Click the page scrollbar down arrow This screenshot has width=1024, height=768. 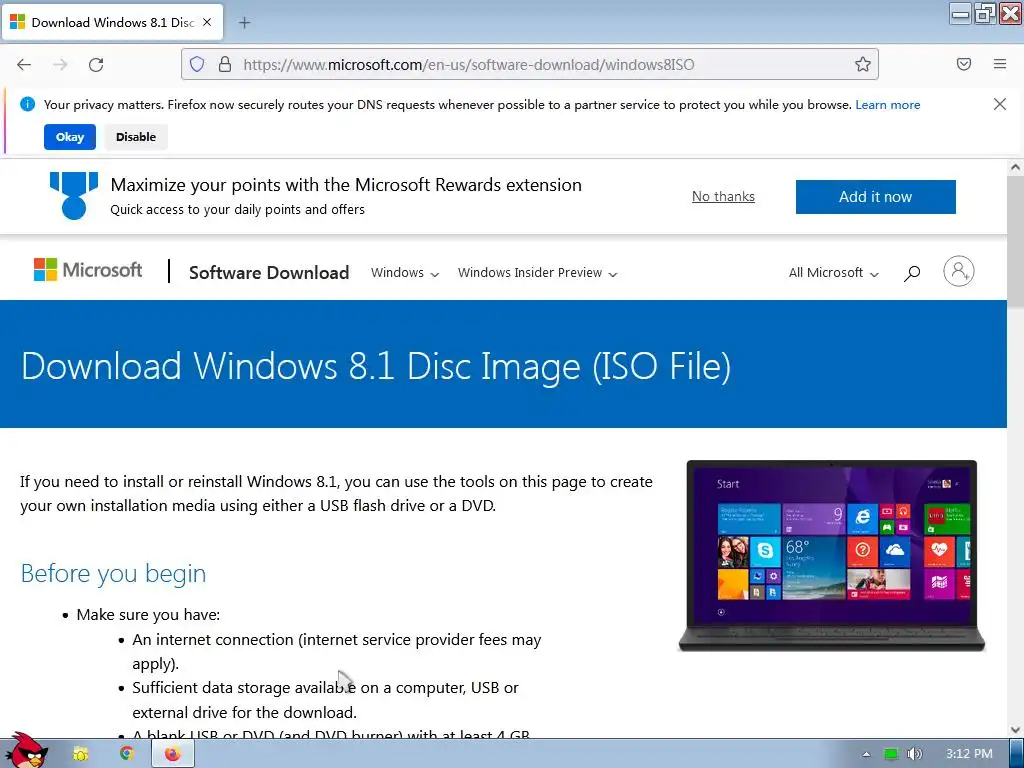pyautogui.click(x=1015, y=729)
